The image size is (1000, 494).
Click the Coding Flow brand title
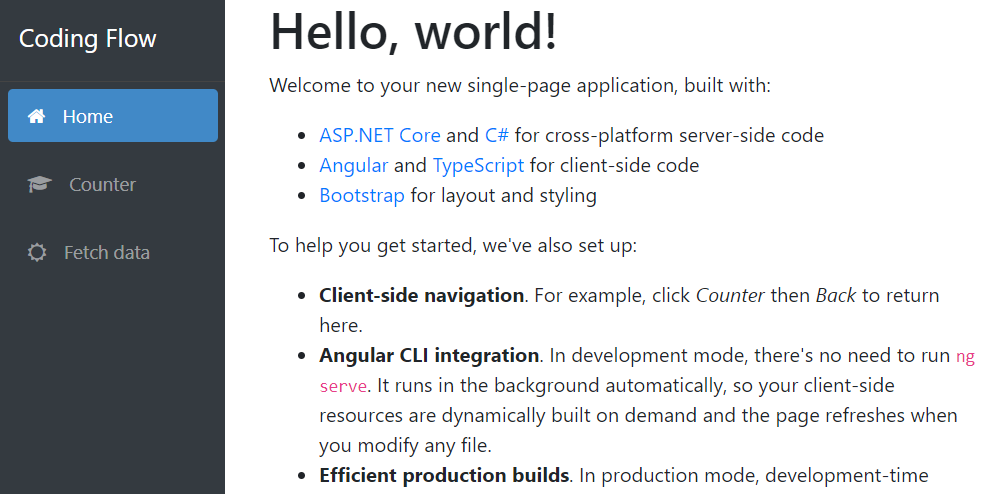point(88,39)
